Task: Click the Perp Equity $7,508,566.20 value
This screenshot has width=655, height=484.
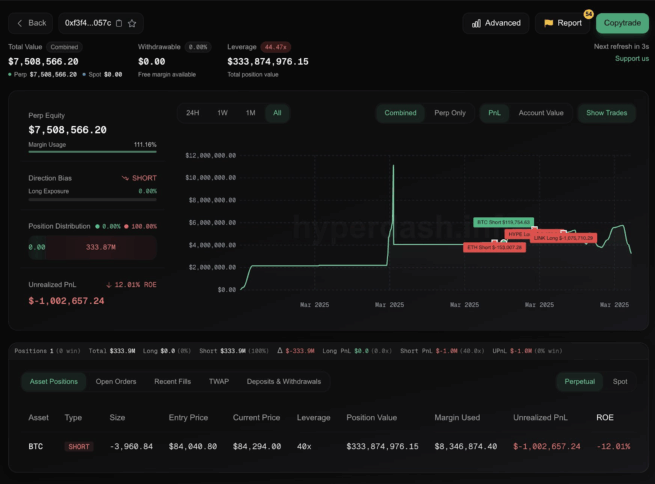Action: click(67, 130)
